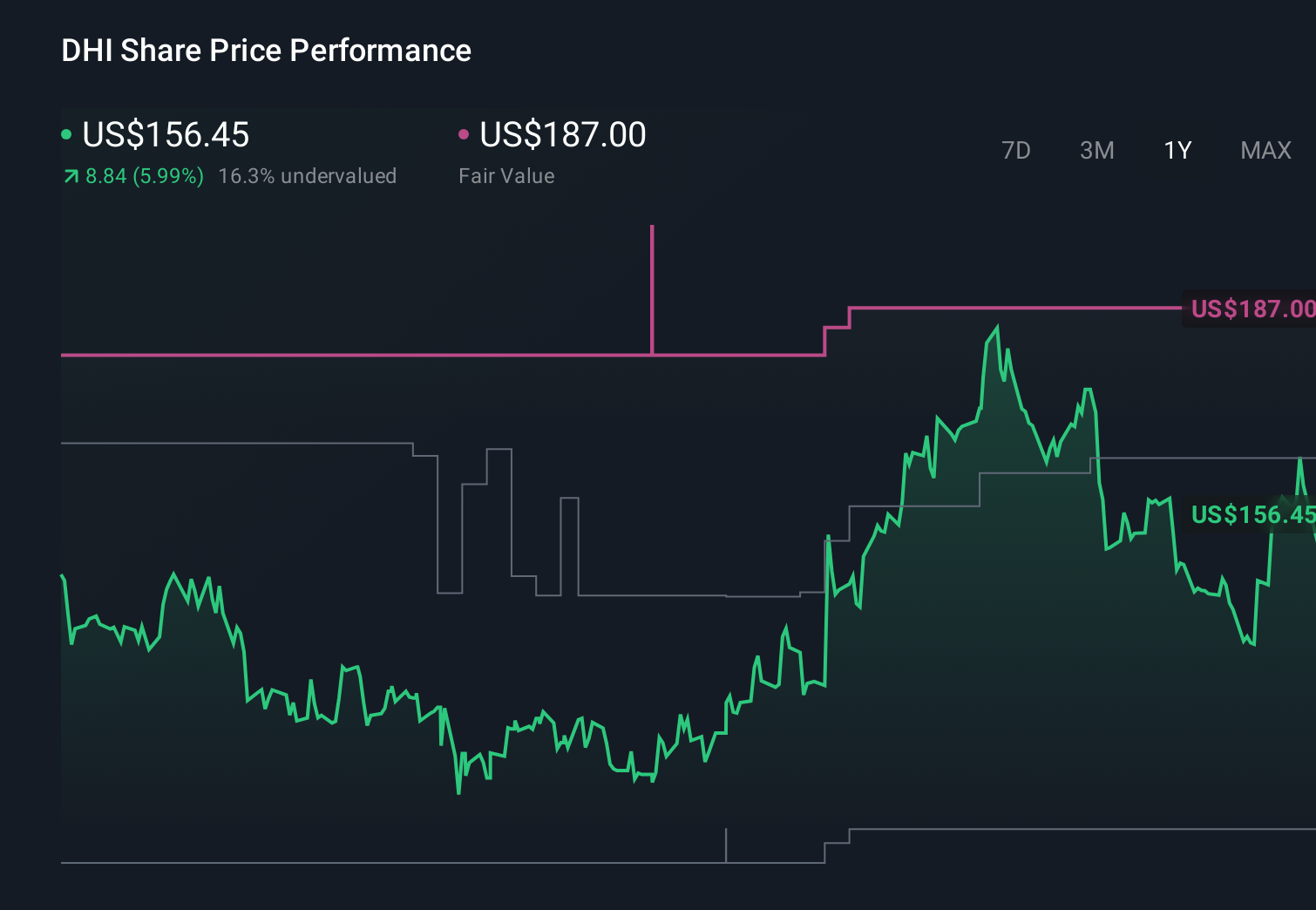Click the US$187.00 price badge on the chart
The height and width of the screenshot is (910, 1316).
click(x=1251, y=309)
